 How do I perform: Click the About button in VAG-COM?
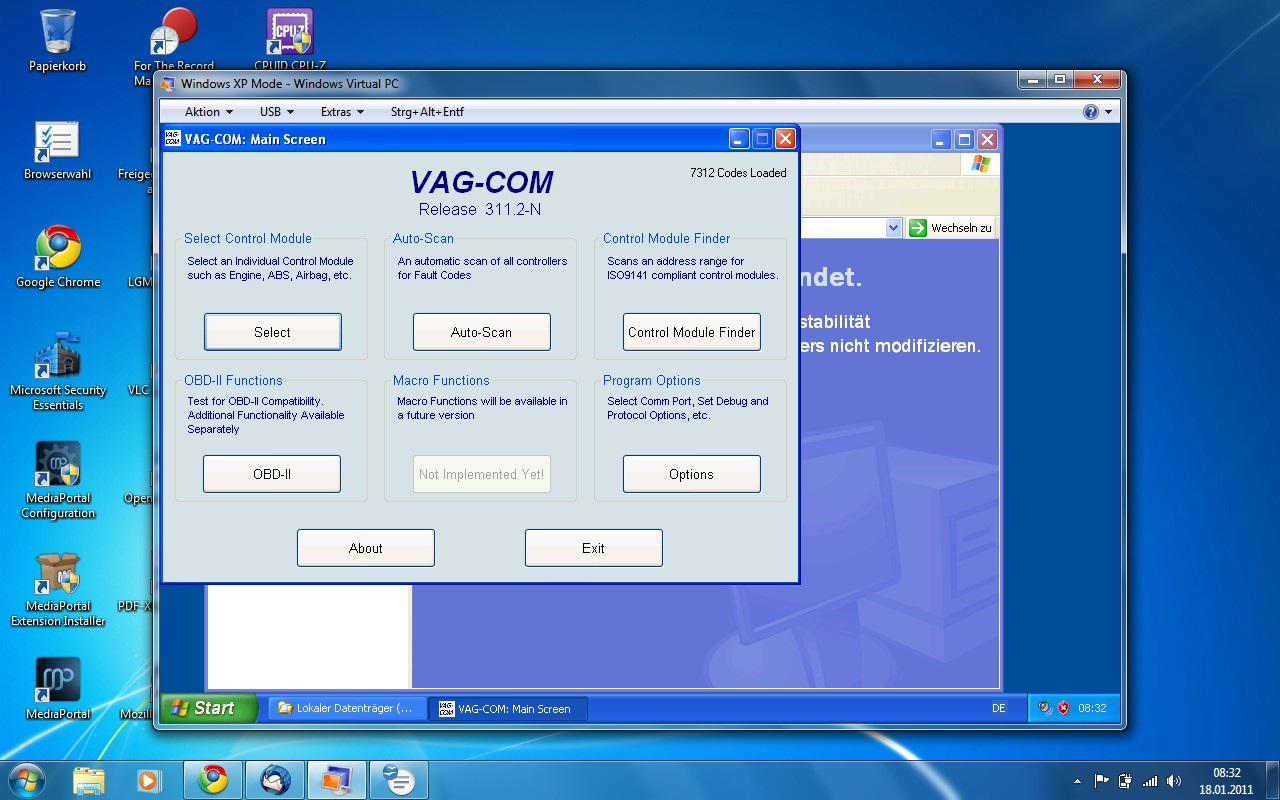click(366, 548)
